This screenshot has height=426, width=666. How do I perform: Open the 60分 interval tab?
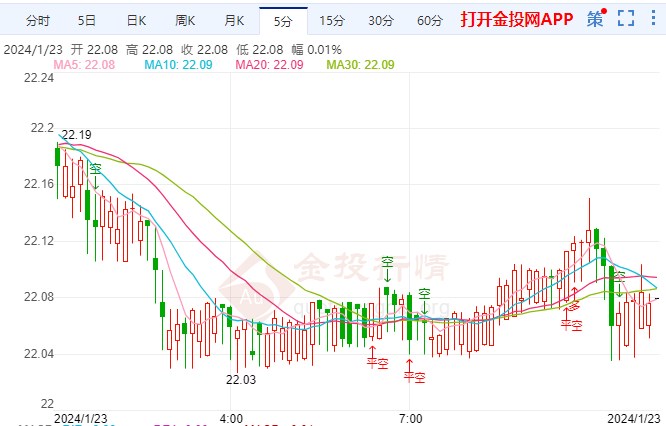(430, 20)
